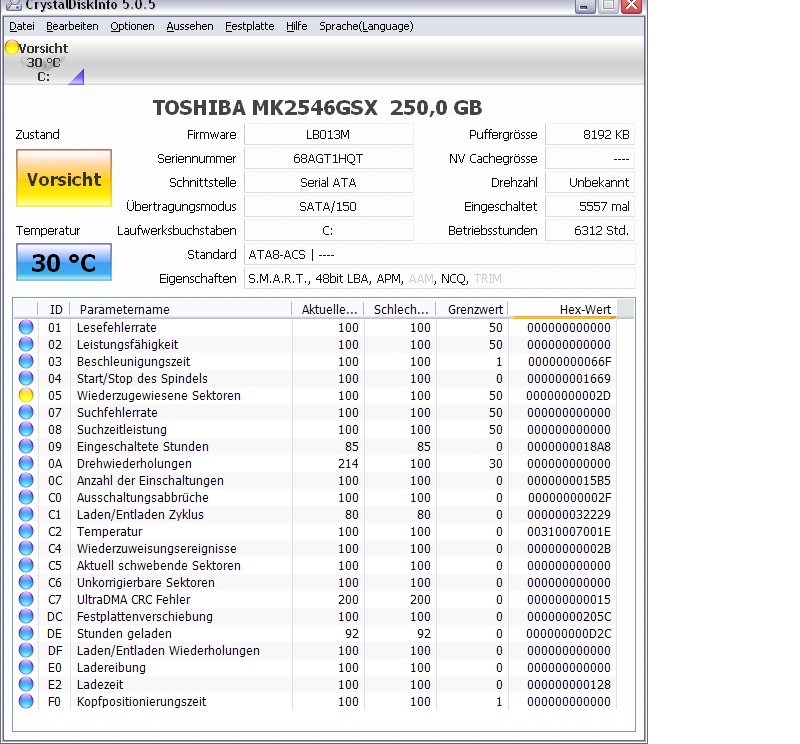The width and height of the screenshot is (800, 744).
Task: Select hex value 0000000018A8 for Eingeschaltete Stunden
Action: [x=568, y=447]
